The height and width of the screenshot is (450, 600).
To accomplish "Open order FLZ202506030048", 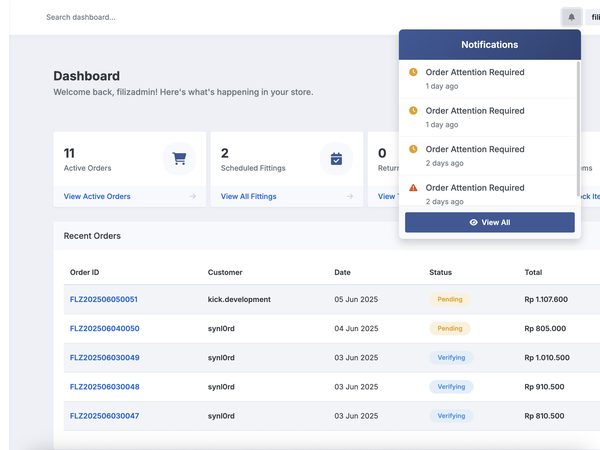I will point(104,386).
